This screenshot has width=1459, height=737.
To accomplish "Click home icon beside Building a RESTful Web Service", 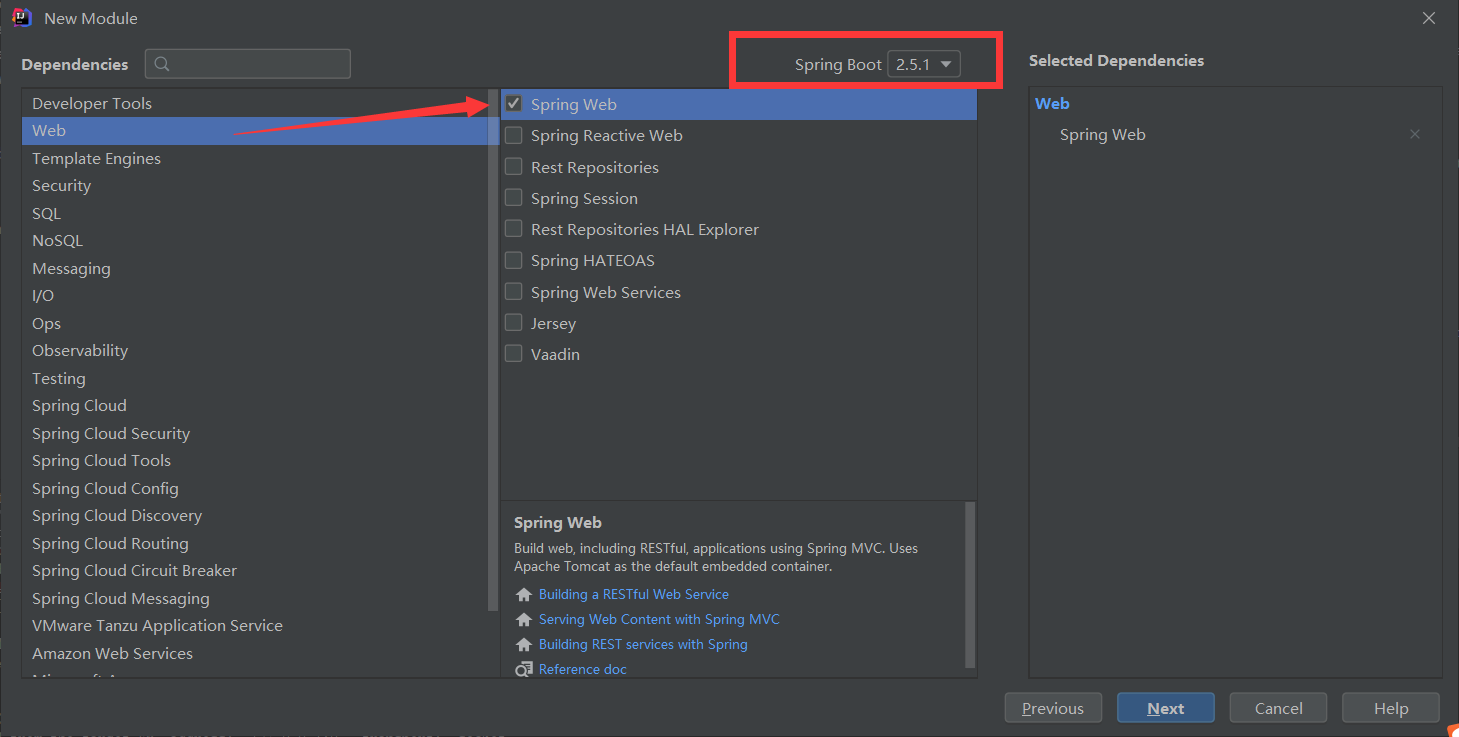I will coord(524,595).
